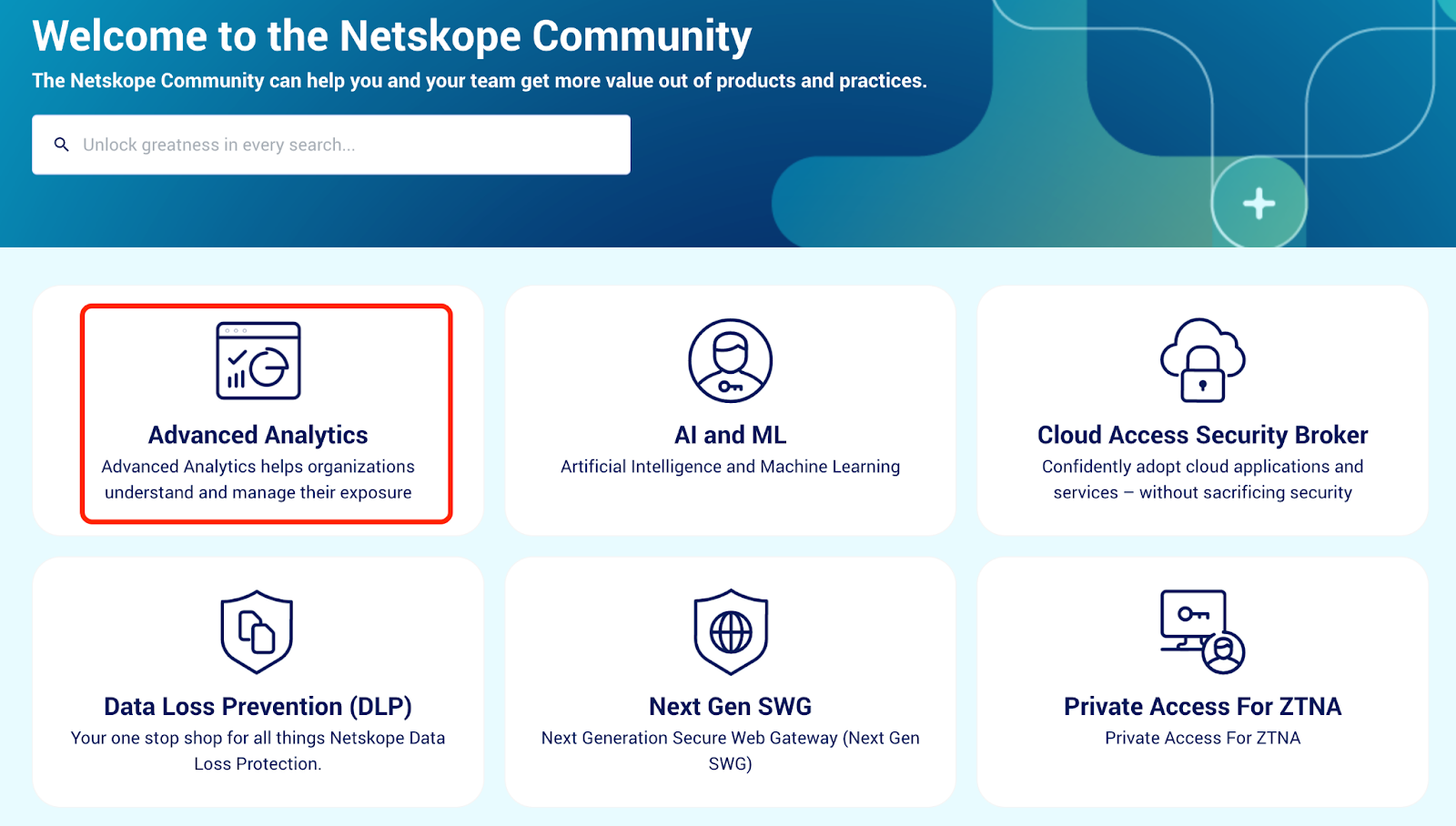This screenshot has height=826, width=1456.
Task: Select the AI and ML person icon
Action: (x=731, y=360)
